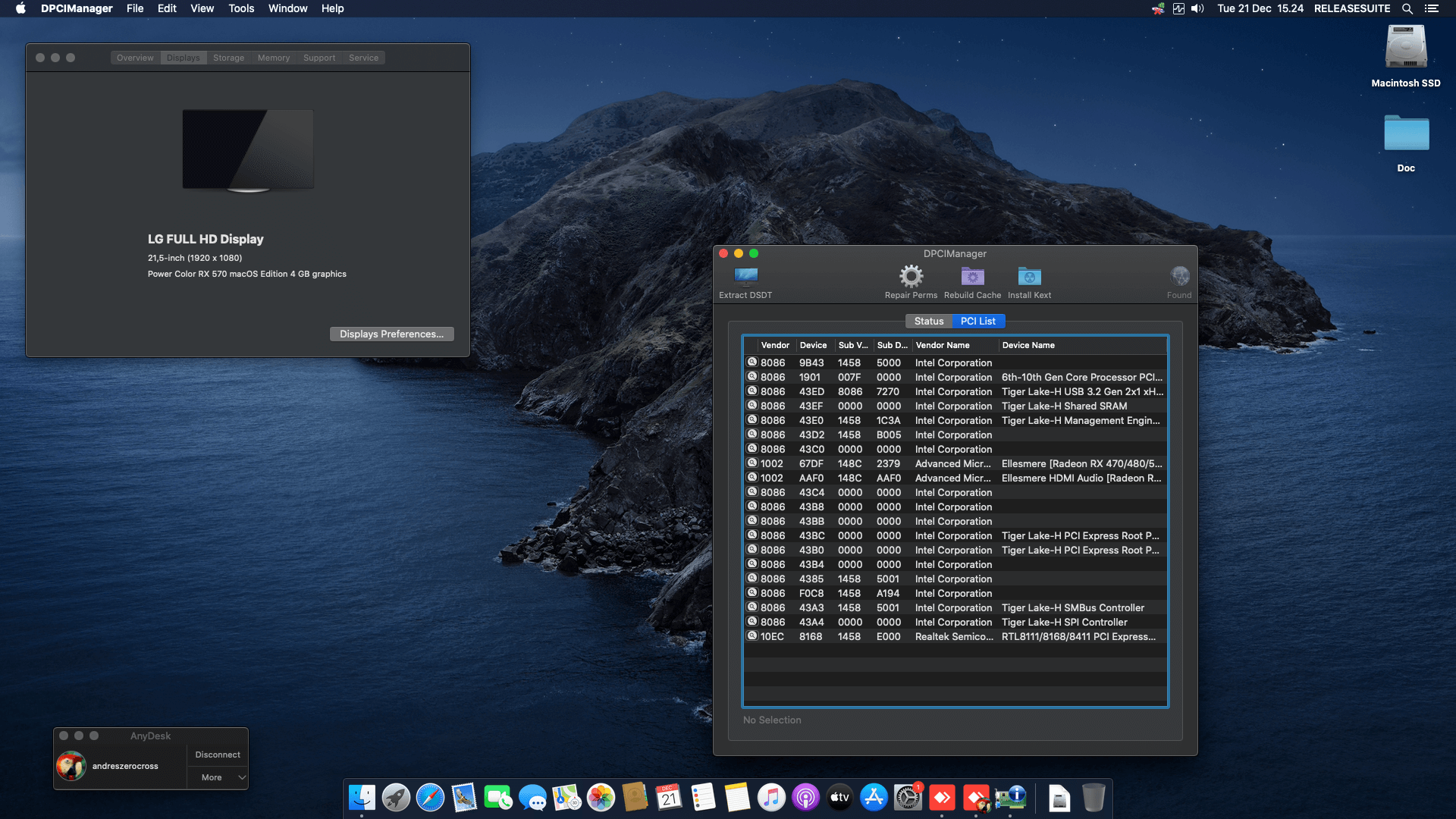Open Notification Center list icon
The image size is (1456, 819).
1432,8
